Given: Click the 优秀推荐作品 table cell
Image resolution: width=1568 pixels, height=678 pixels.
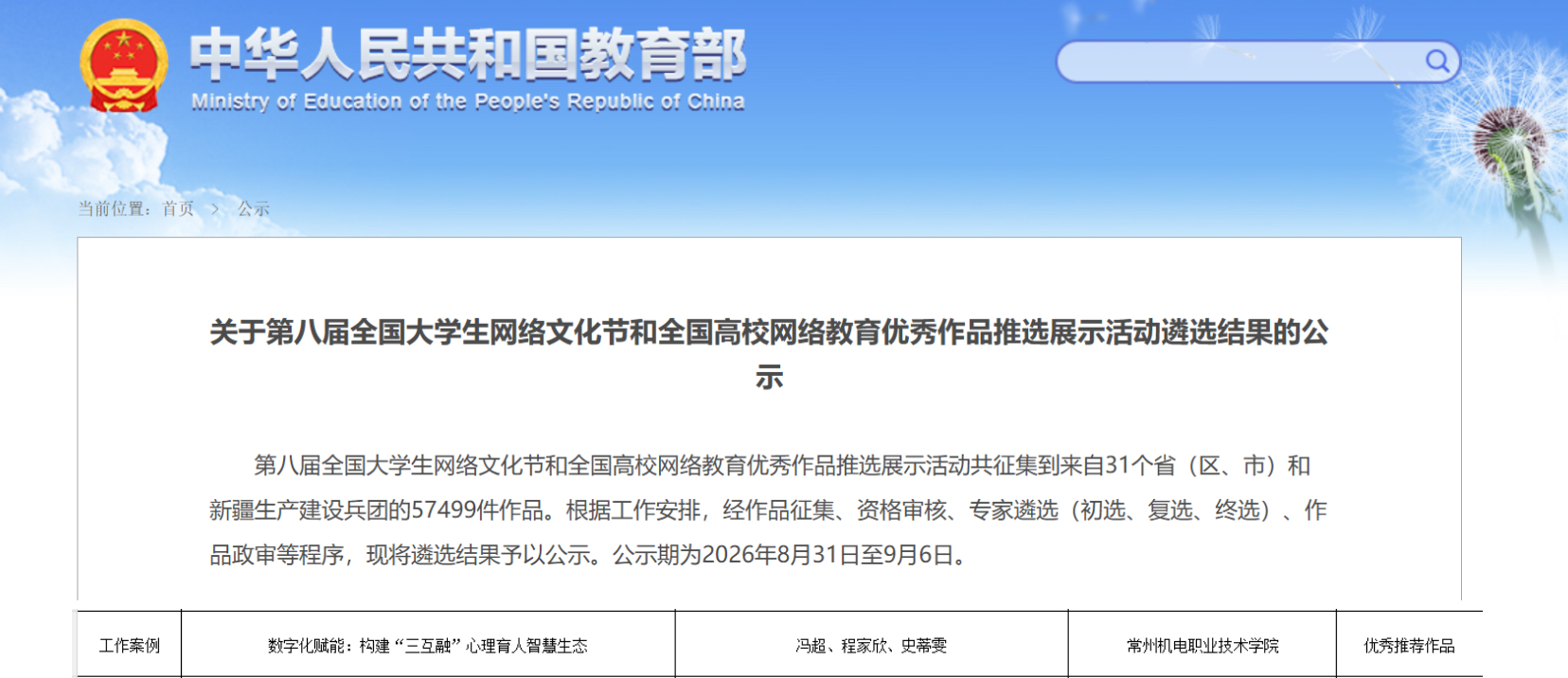Looking at the screenshot, I should [1409, 645].
